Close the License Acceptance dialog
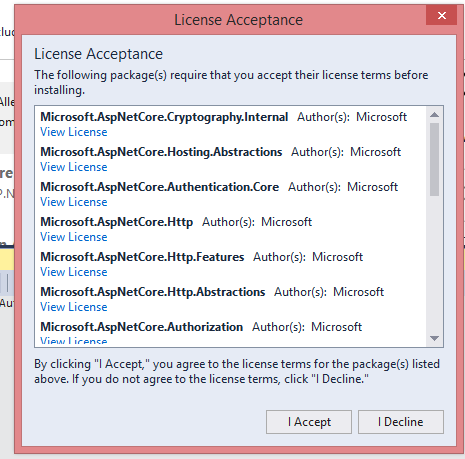This screenshot has height=459, width=465. click(441, 15)
